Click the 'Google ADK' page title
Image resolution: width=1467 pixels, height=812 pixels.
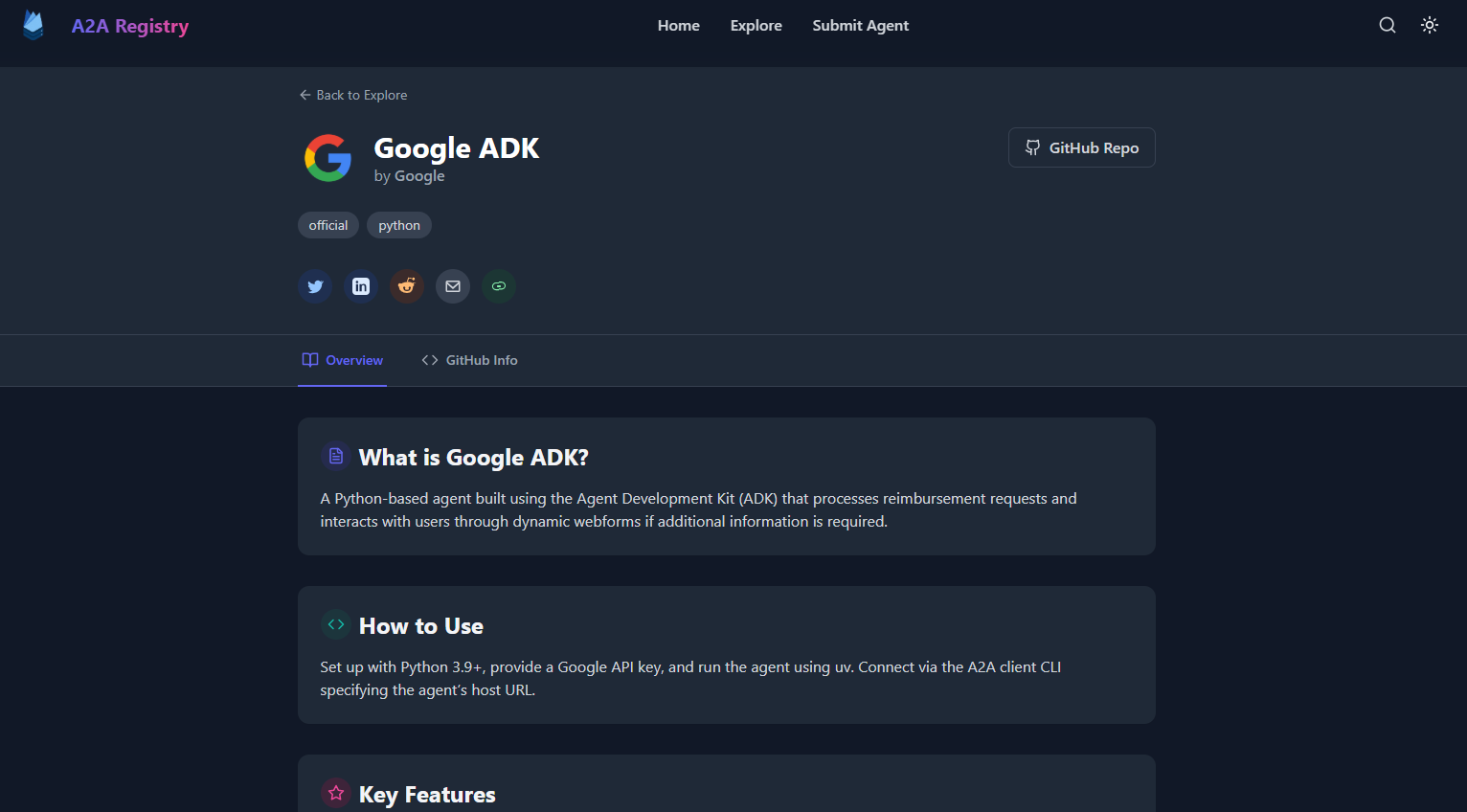[457, 148]
